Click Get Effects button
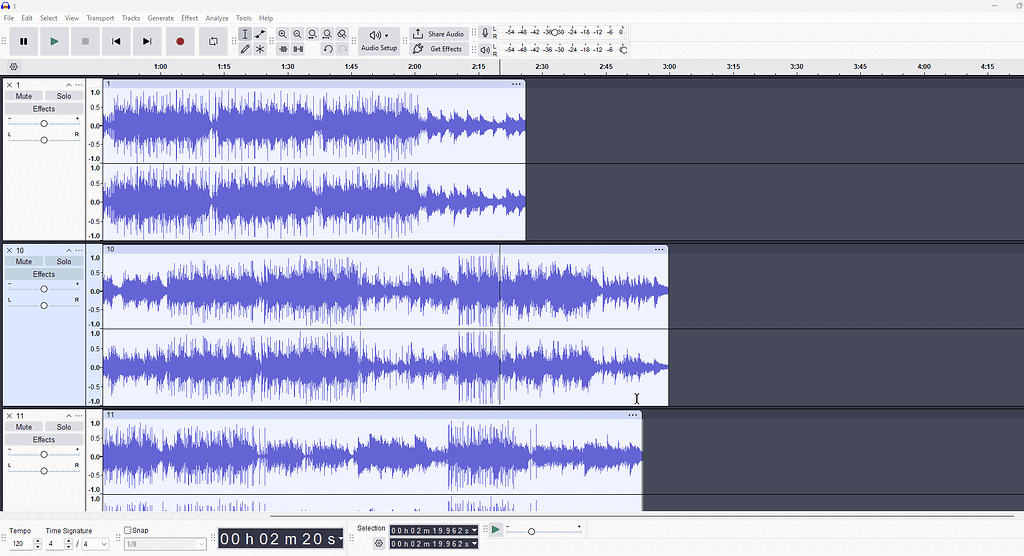The height and width of the screenshot is (556, 1024). click(x=439, y=49)
